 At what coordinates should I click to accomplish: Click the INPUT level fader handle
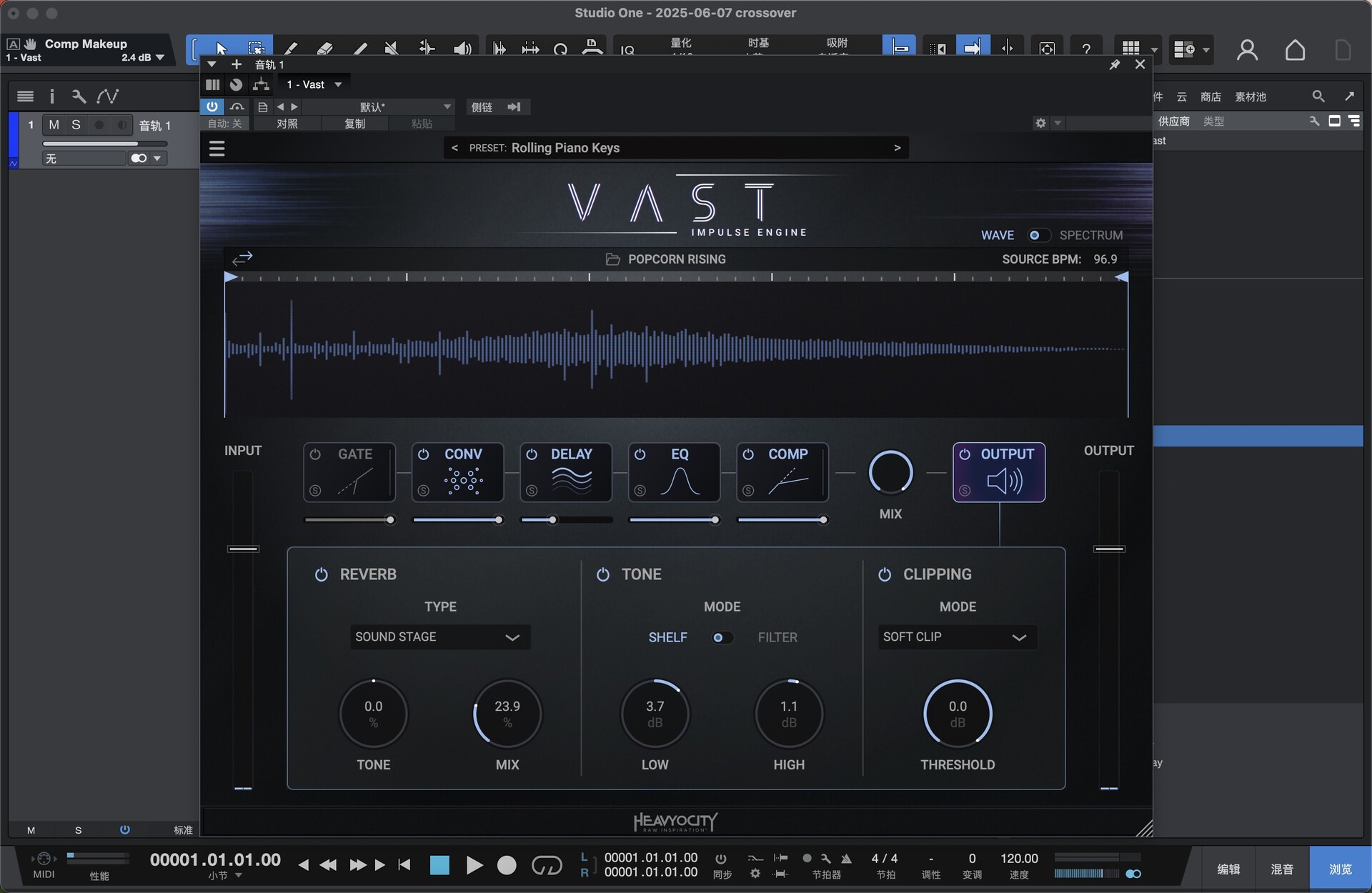pos(243,549)
